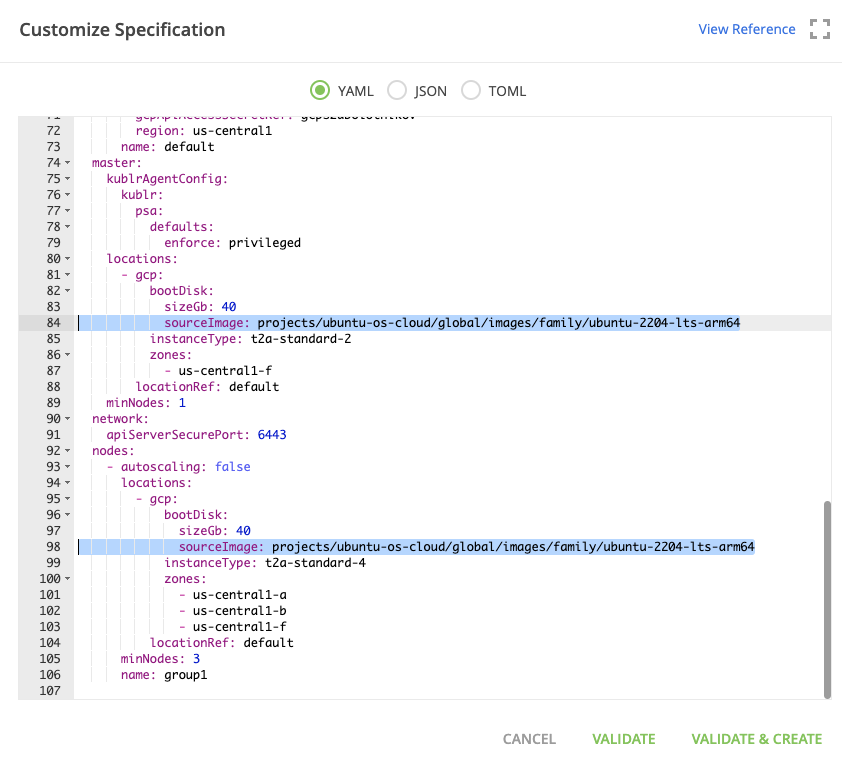Screen dimensions: 842x768
Task: Collapse bootDisk fold on line 82
Action: click(68, 291)
